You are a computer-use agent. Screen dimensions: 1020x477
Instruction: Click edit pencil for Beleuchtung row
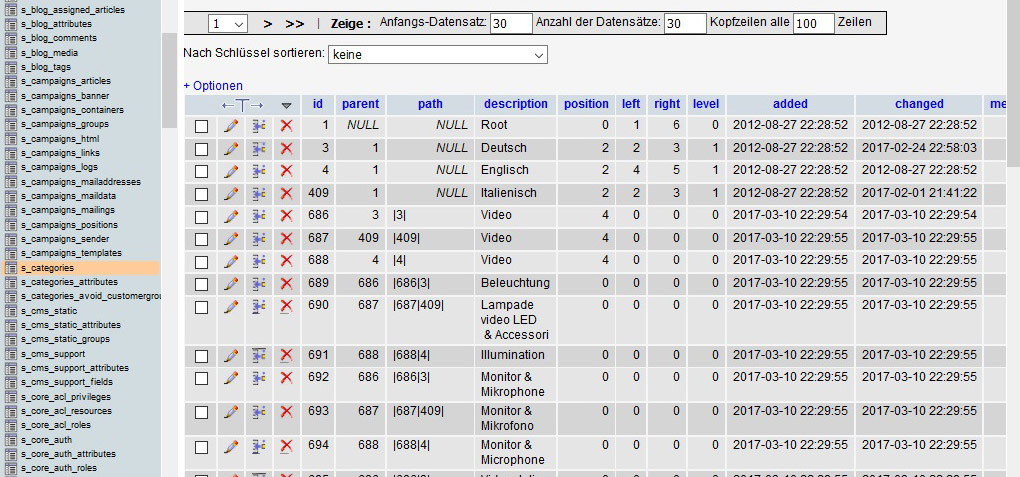pos(231,283)
